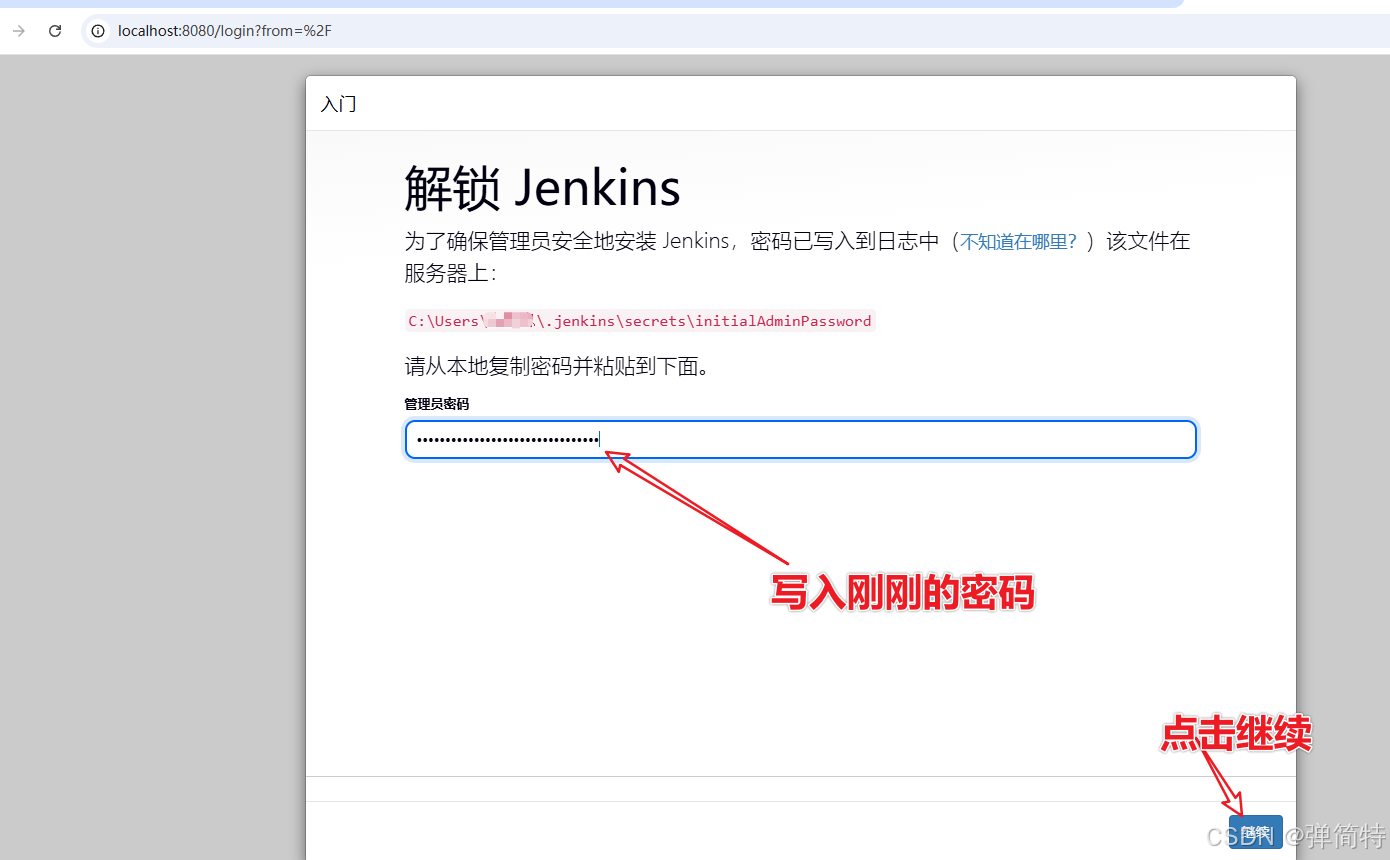1390x860 pixels.
Task: Click the '入门' dialog title
Action: pyautogui.click(x=338, y=104)
